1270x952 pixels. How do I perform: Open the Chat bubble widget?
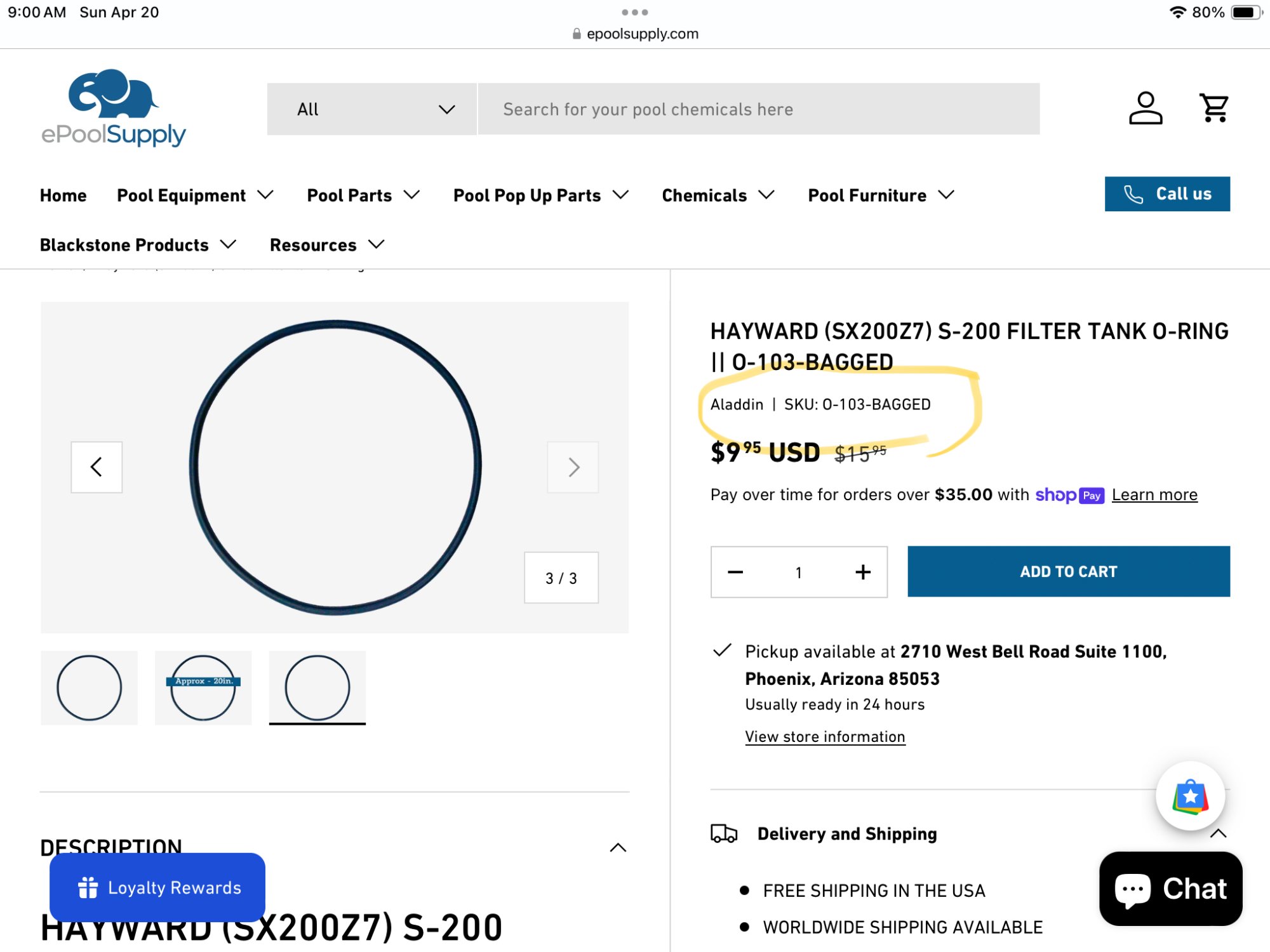point(1171,889)
